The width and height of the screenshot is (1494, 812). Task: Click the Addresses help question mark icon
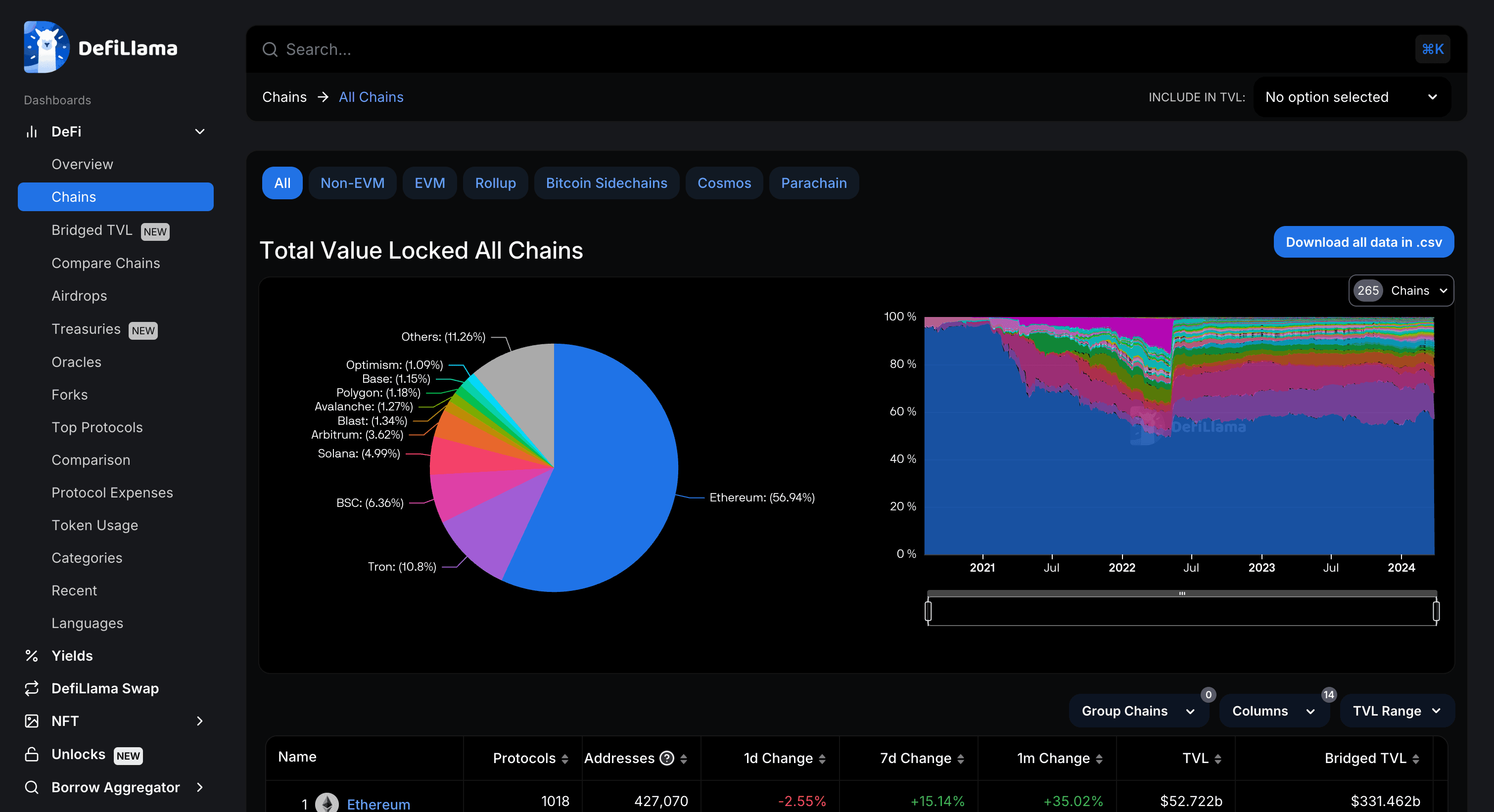tap(667, 758)
